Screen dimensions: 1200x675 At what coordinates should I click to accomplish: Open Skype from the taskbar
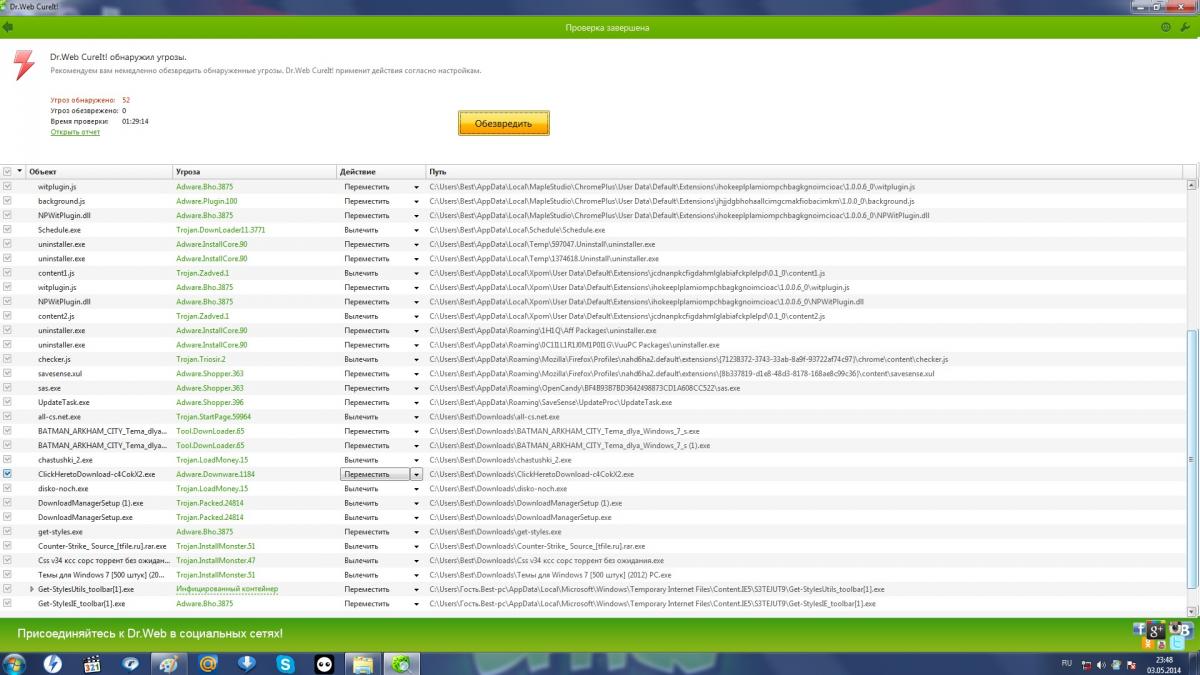click(286, 663)
